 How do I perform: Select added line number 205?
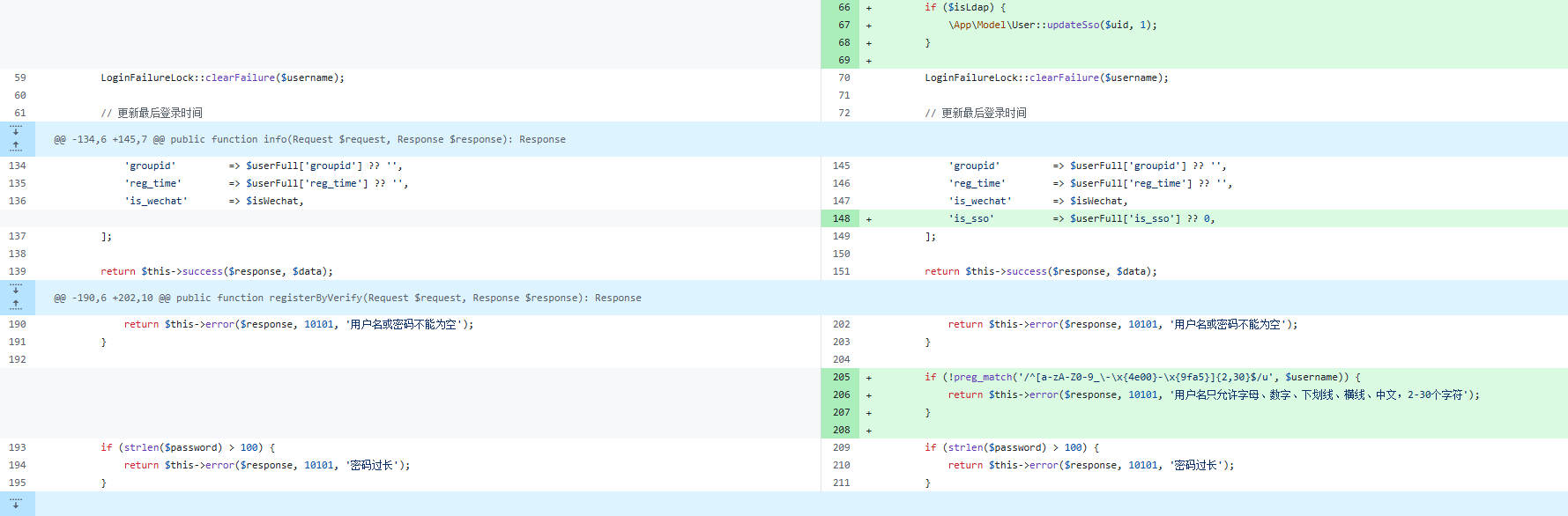click(x=842, y=377)
